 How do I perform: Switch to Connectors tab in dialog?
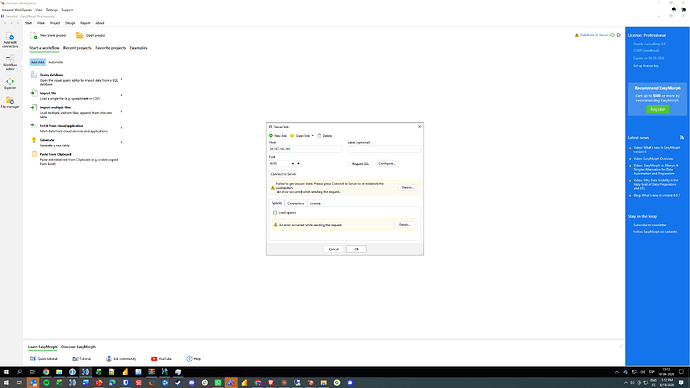coord(295,203)
